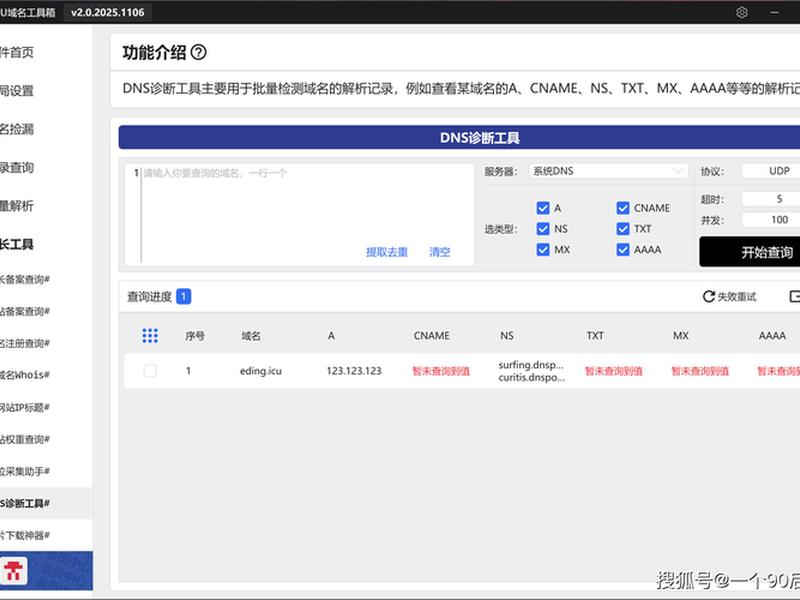Screen dimensions: 800x600
Task: Click the 序号 column header
Action: coord(195,336)
